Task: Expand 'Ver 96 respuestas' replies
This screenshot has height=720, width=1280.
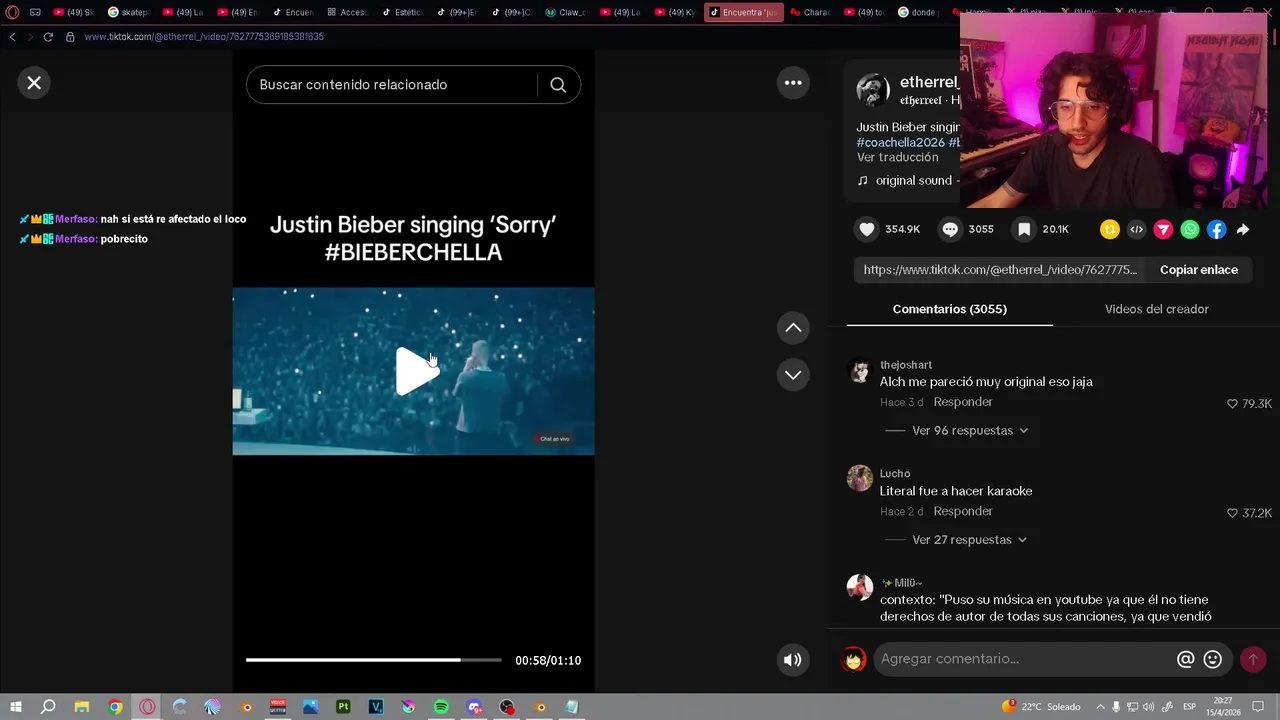Action: 970,431
